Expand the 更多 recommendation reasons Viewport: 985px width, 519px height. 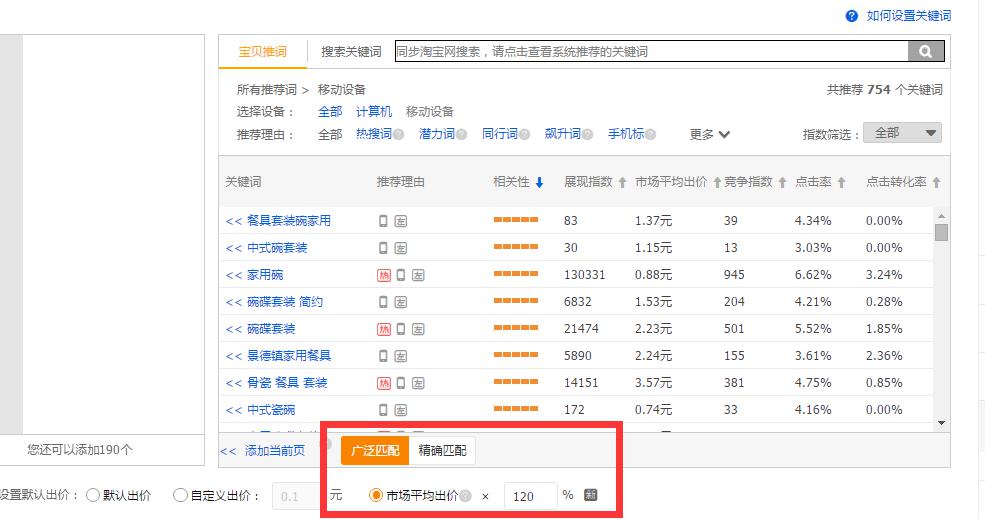pos(710,134)
